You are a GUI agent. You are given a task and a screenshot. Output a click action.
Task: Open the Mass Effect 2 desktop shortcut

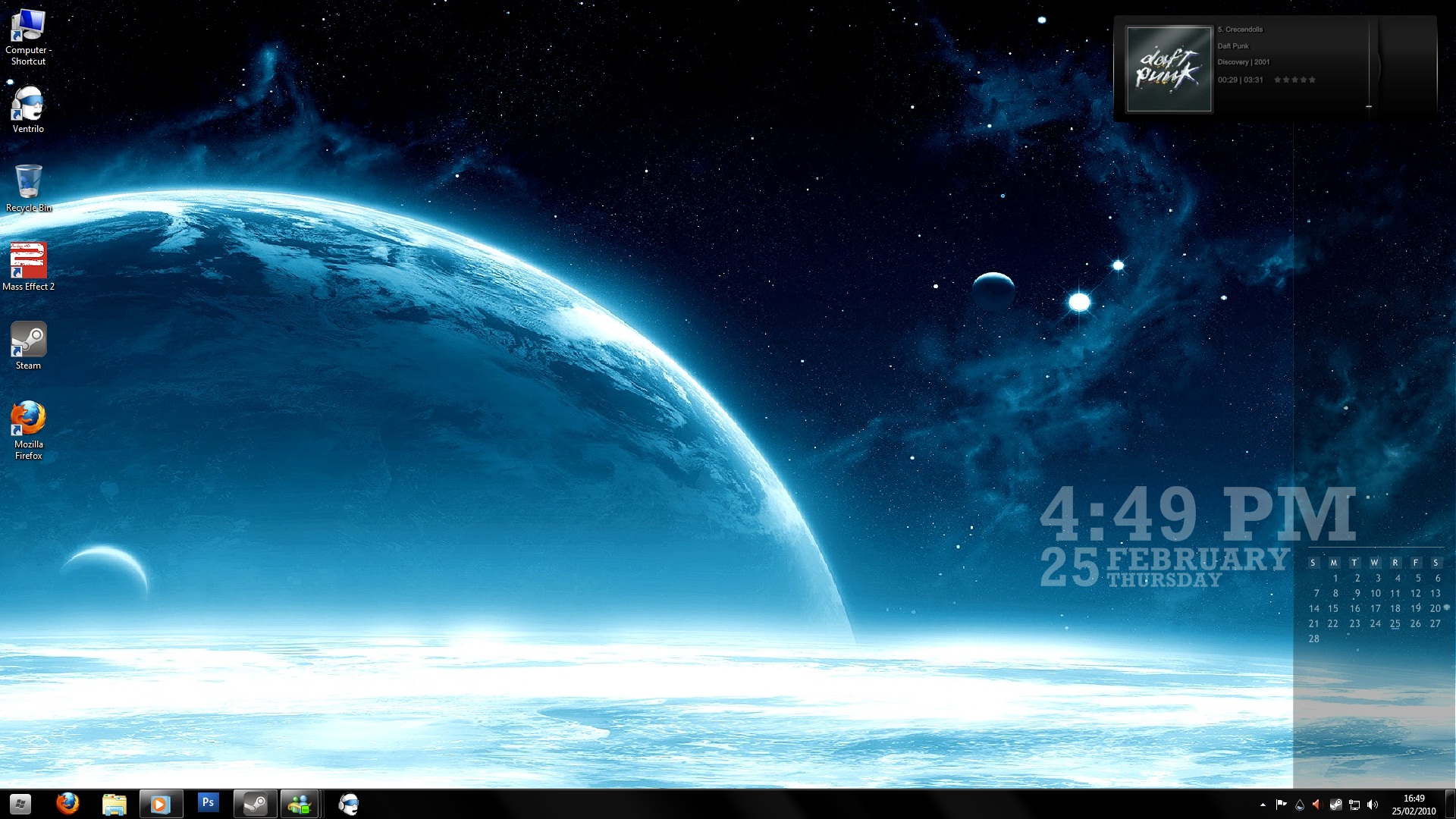pos(28,261)
